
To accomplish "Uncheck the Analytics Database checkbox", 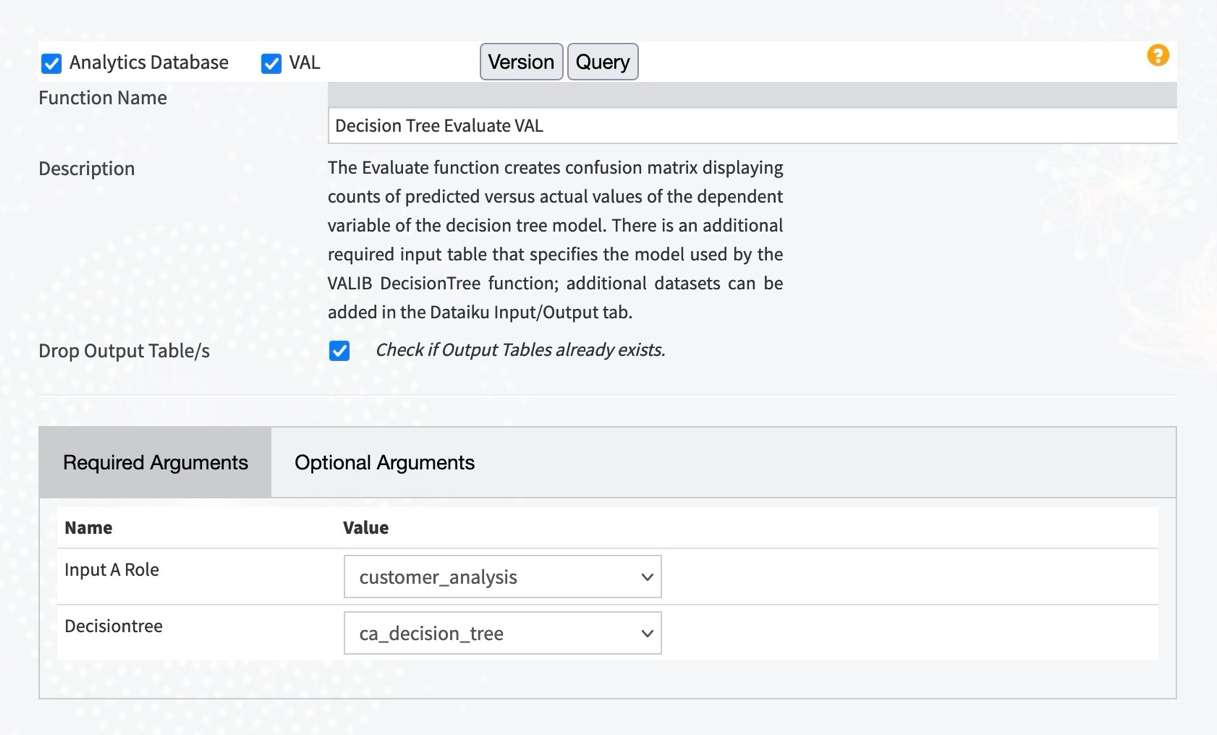I will [51, 62].
